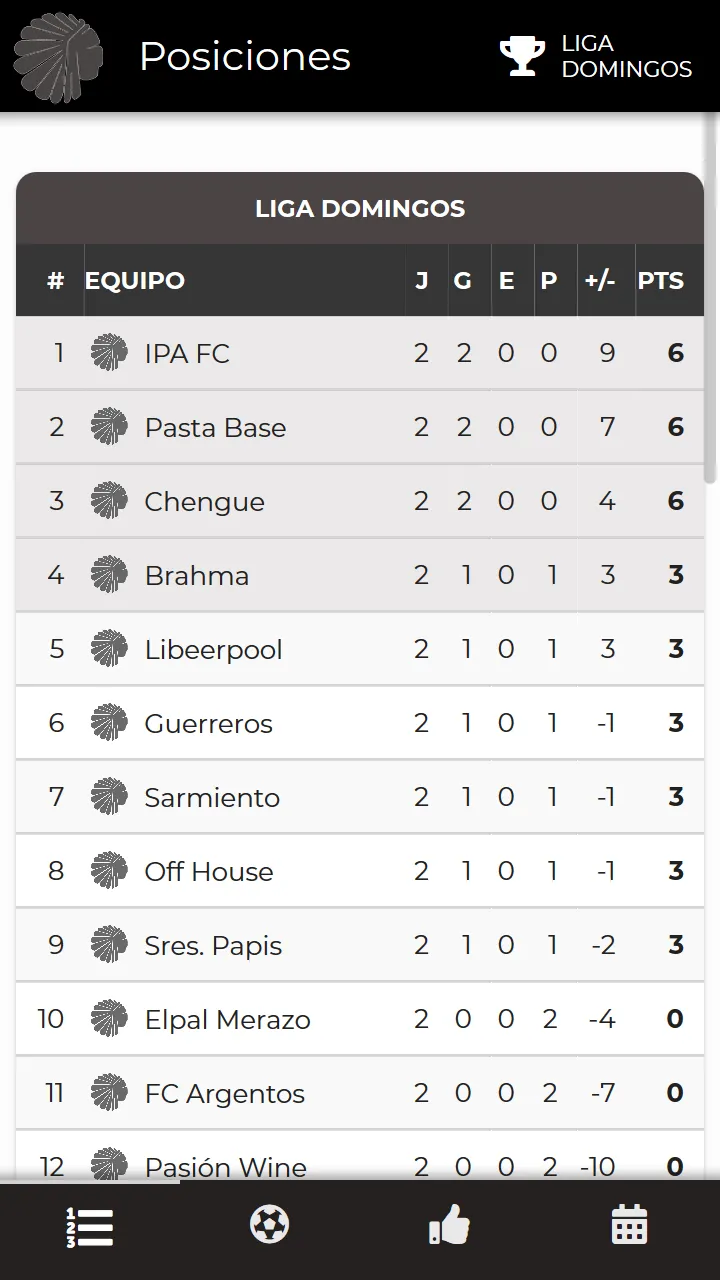Tap the Elpal Merazo team name
The height and width of the screenshot is (1280, 720).
[x=227, y=1019]
